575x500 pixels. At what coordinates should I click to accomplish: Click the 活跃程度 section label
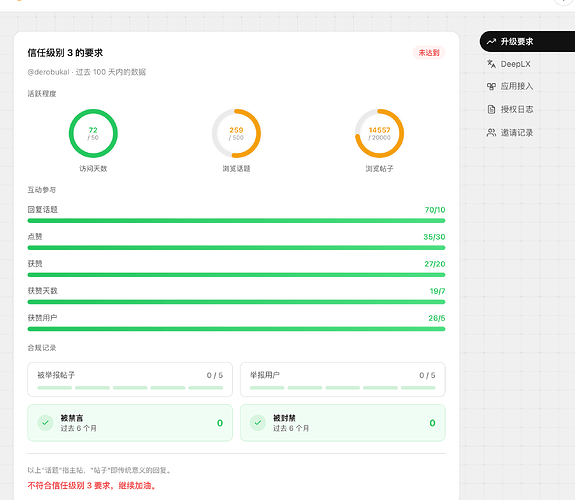point(42,94)
